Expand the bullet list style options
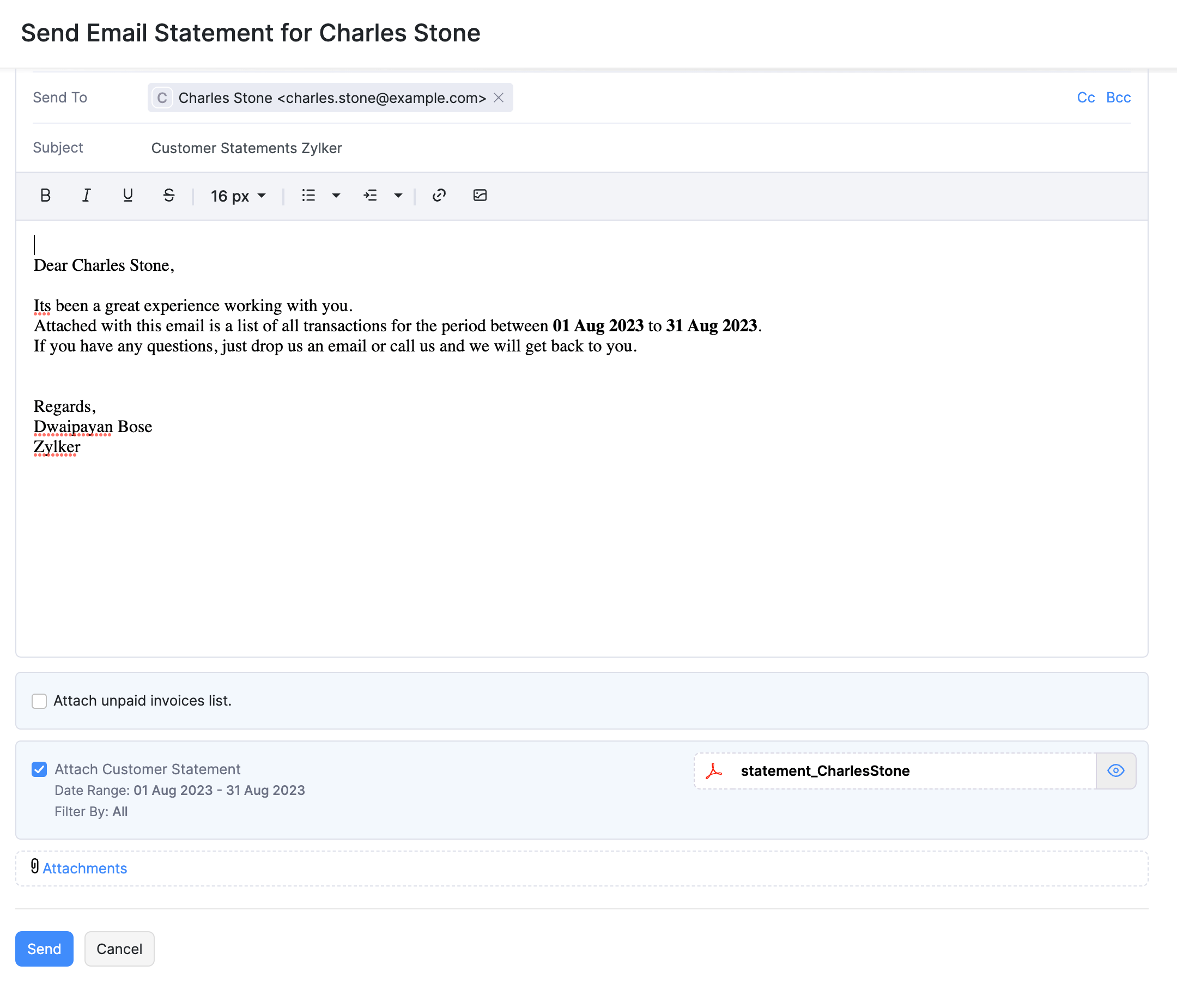Image resolution: width=1177 pixels, height=1008 pixels. pos(336,196)
